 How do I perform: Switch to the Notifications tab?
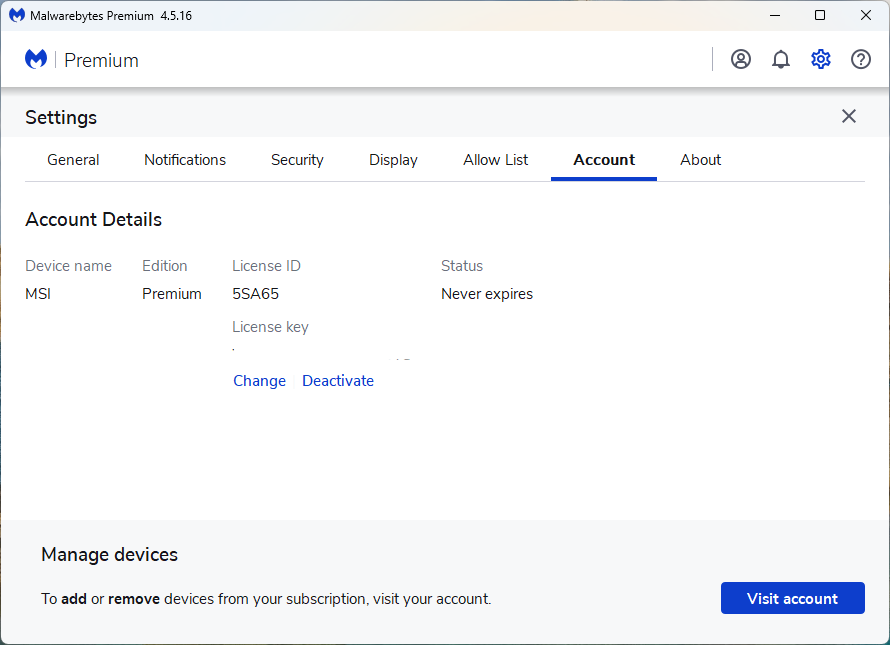pos(185,160)
